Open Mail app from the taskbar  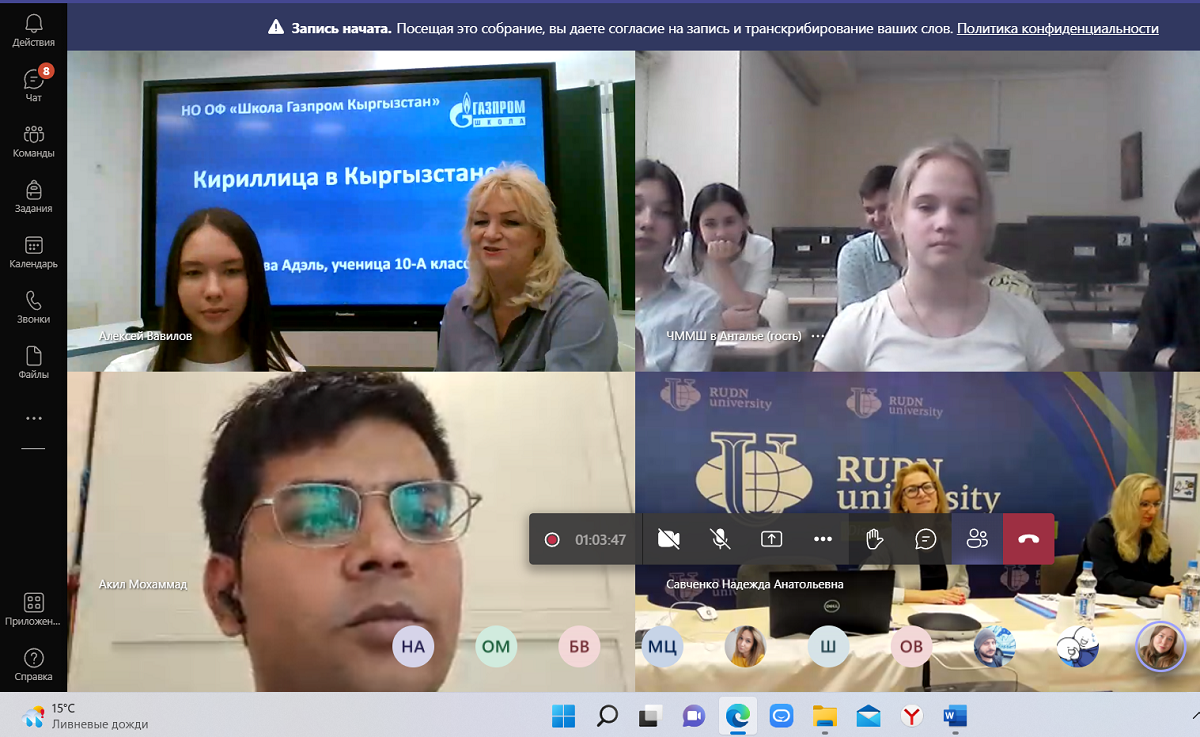(x=868, y=716)
